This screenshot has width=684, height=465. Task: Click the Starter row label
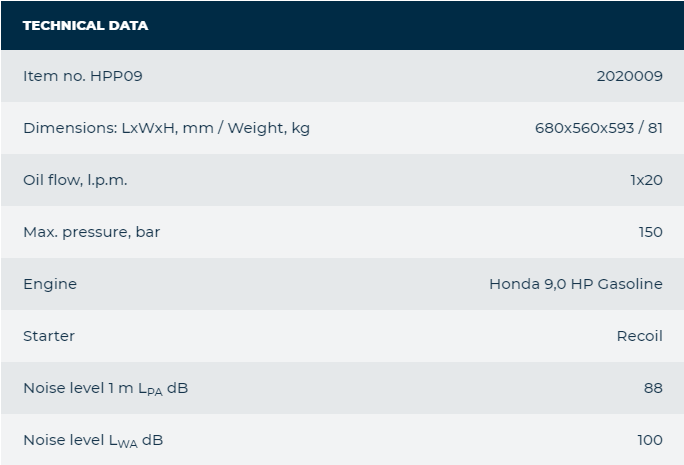(x=49, y=336)
